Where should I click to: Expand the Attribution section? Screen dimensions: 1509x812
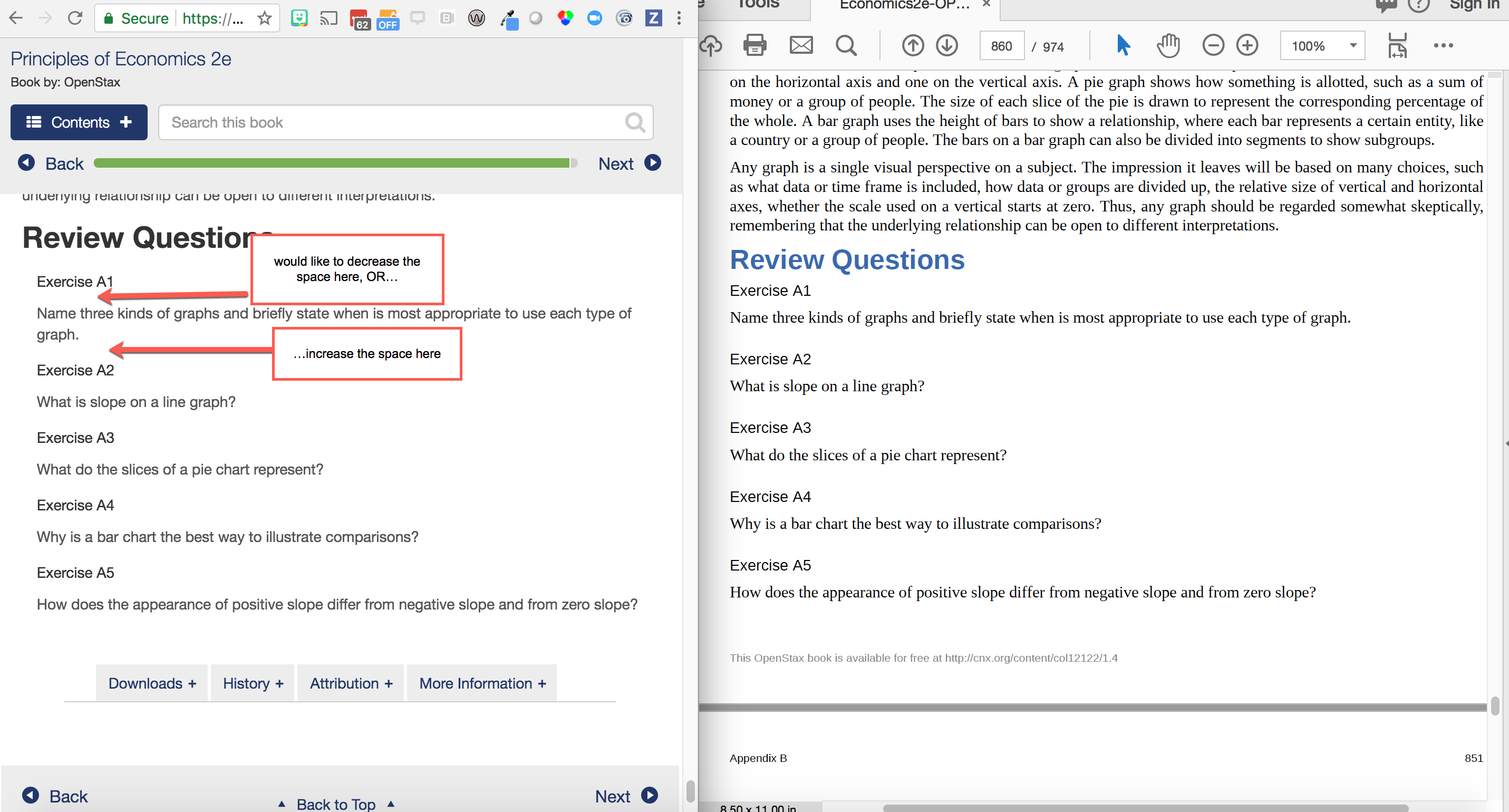click(x=350, y=683)
